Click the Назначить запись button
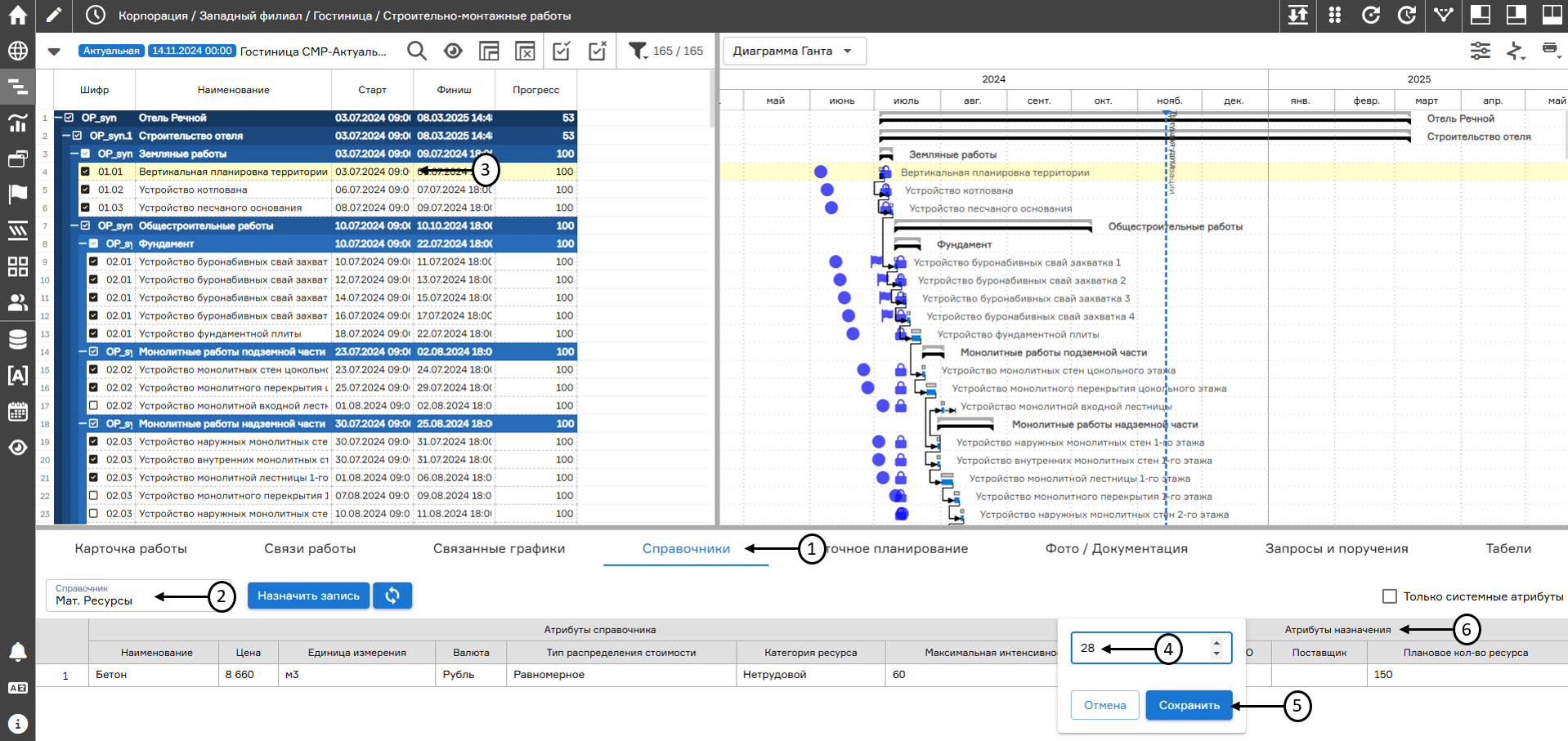Screen dimensions: 1568x741 tap(308, 596)
